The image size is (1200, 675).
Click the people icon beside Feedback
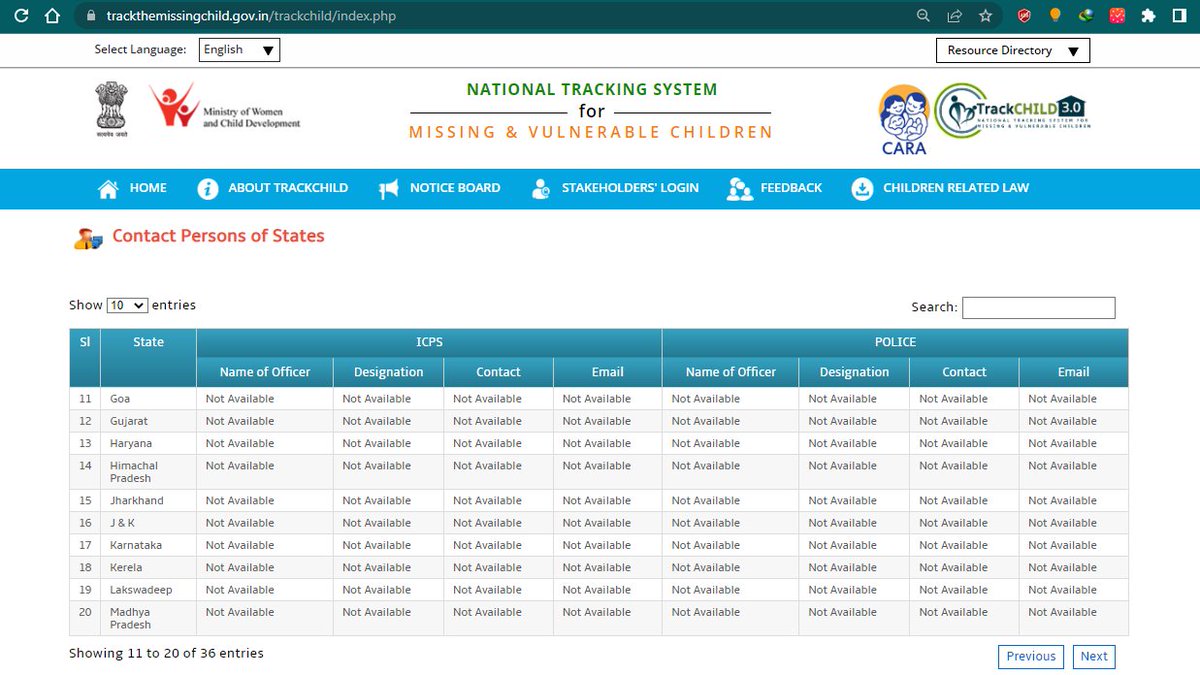(x=740, y=189)
